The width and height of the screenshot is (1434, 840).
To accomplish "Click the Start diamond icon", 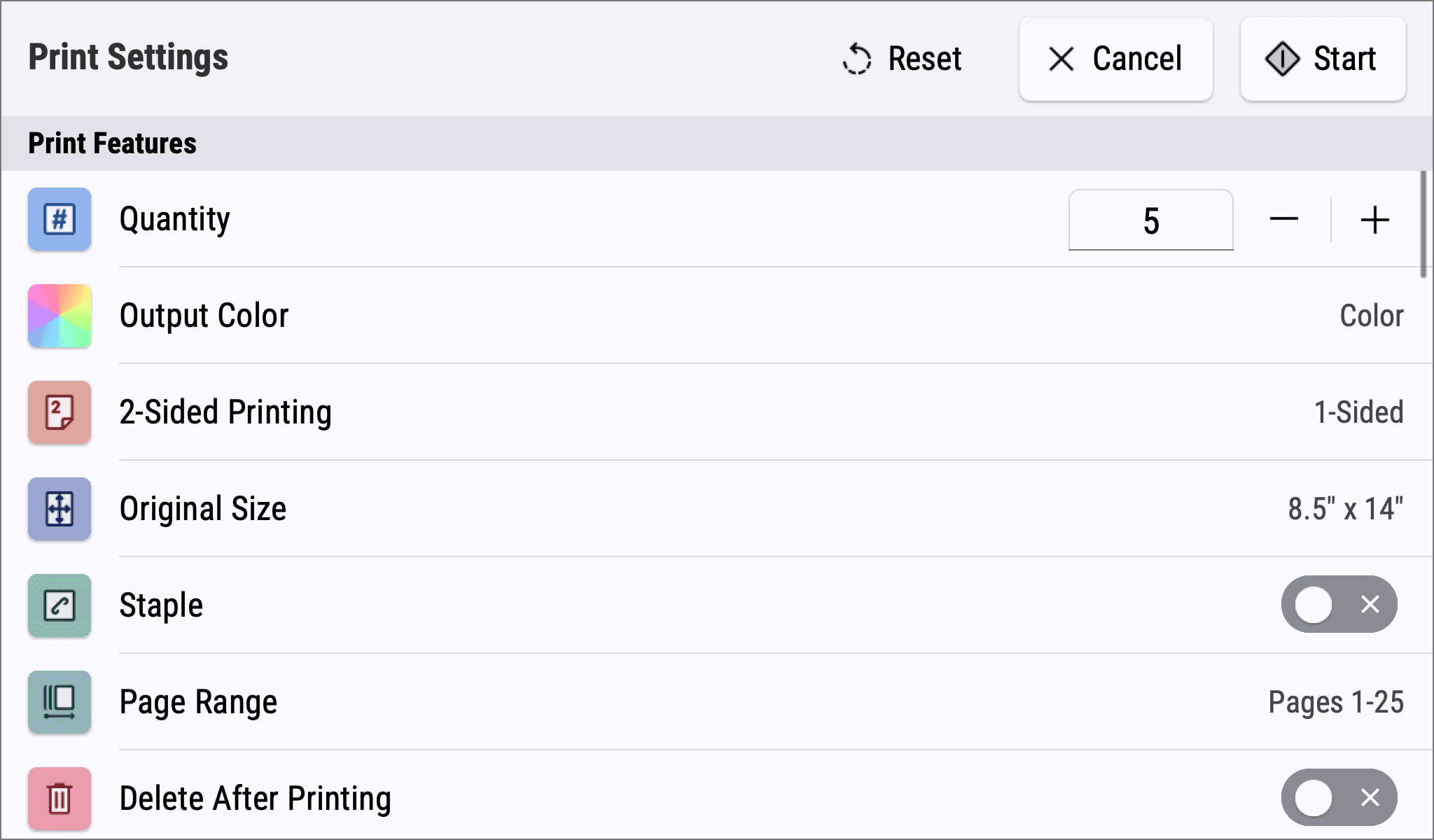I will pyautogui.click(x=1282, y=59).
